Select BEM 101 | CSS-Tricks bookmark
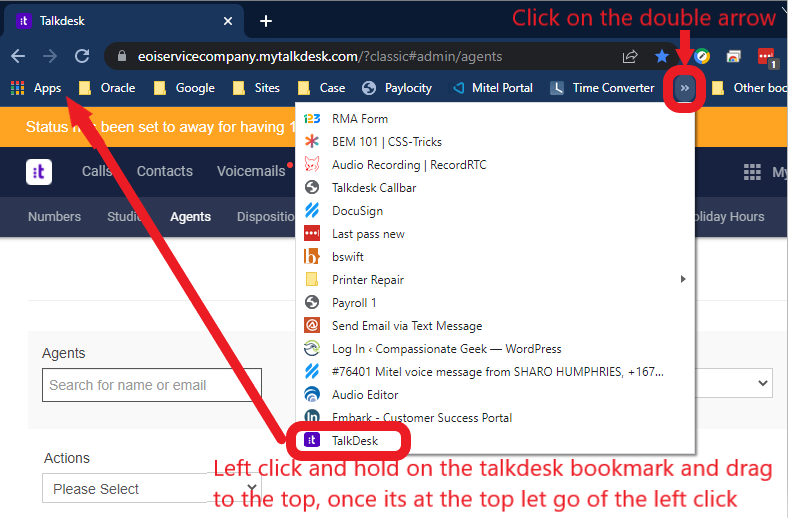Viewport: 788px width, 518px height. pos(495,142)
